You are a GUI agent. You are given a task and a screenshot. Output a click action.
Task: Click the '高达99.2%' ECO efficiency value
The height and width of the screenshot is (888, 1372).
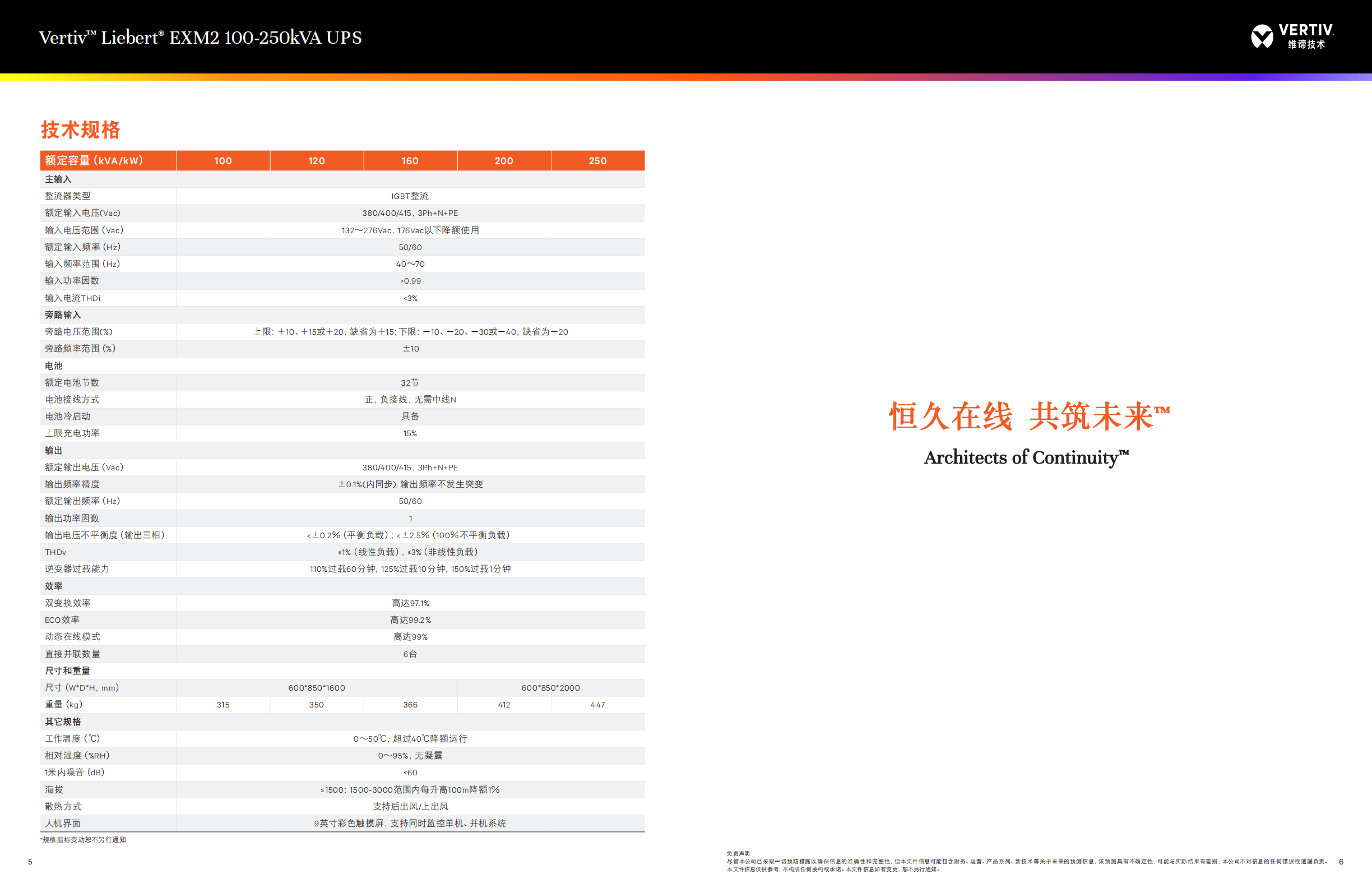click(410, 620)
